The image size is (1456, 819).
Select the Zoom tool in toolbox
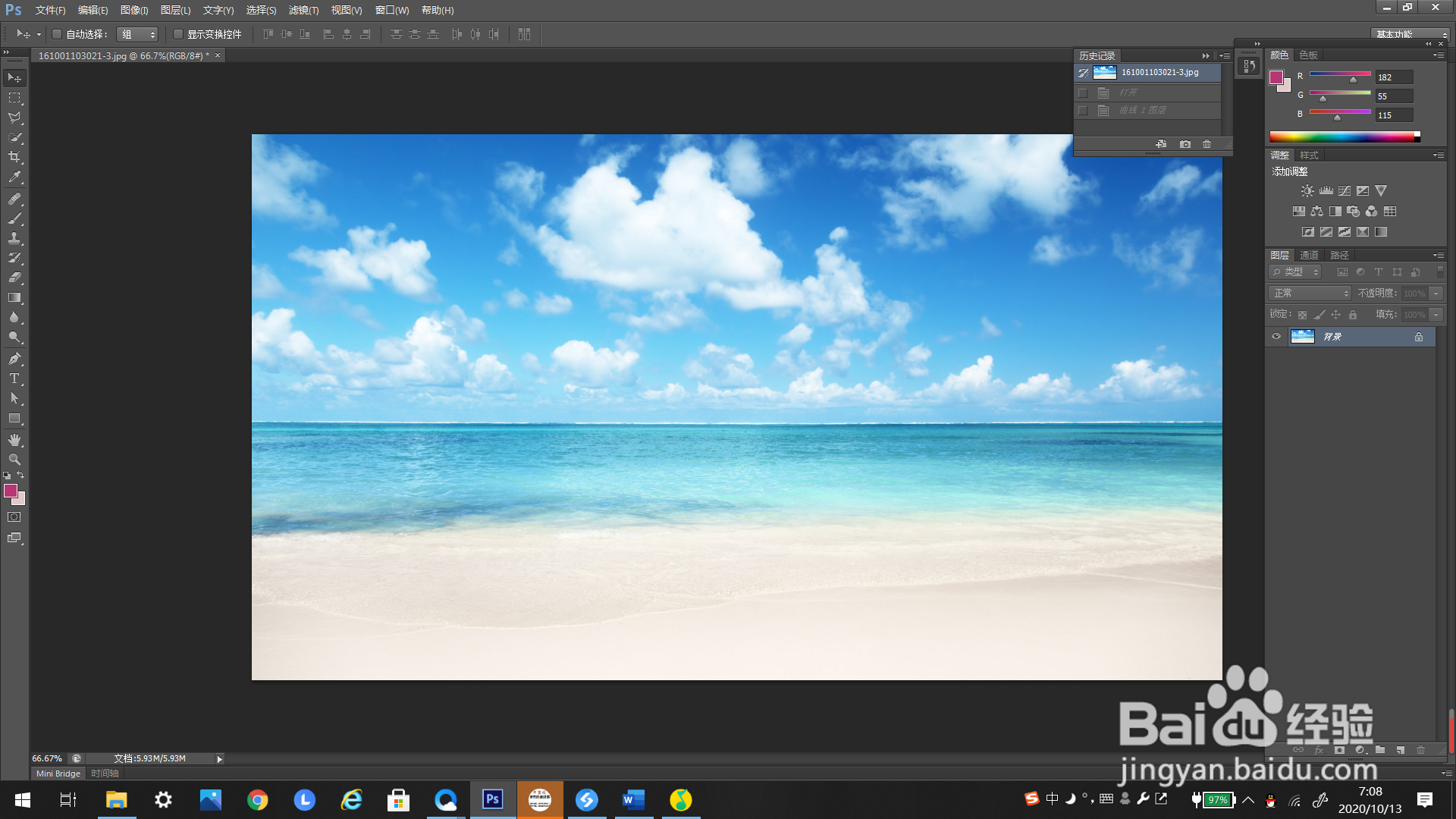(x=14, y=460)
